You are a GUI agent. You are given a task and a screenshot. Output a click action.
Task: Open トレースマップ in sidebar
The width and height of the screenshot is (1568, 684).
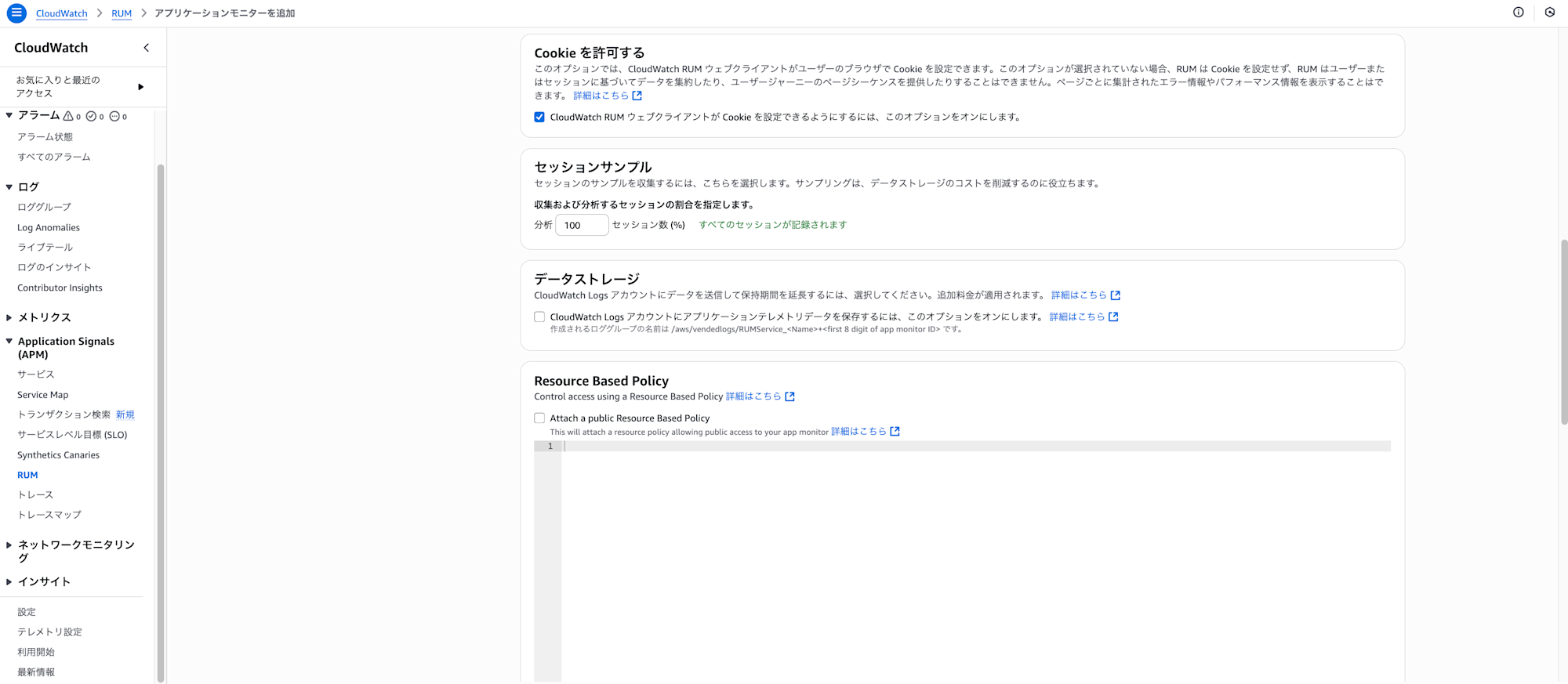[49, 515]
